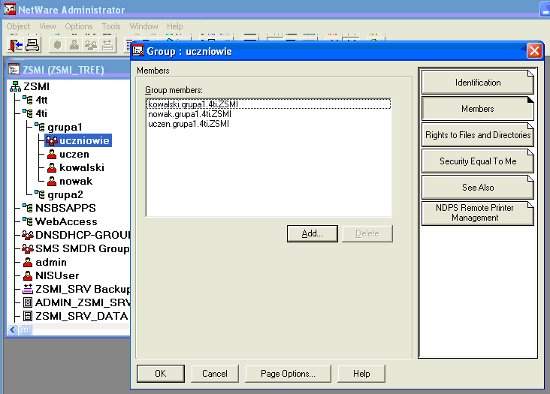This screenshot has height=394, width=550.
Task: Select the ZSMI_SRV_DATA volume icon
Action: 27,316
